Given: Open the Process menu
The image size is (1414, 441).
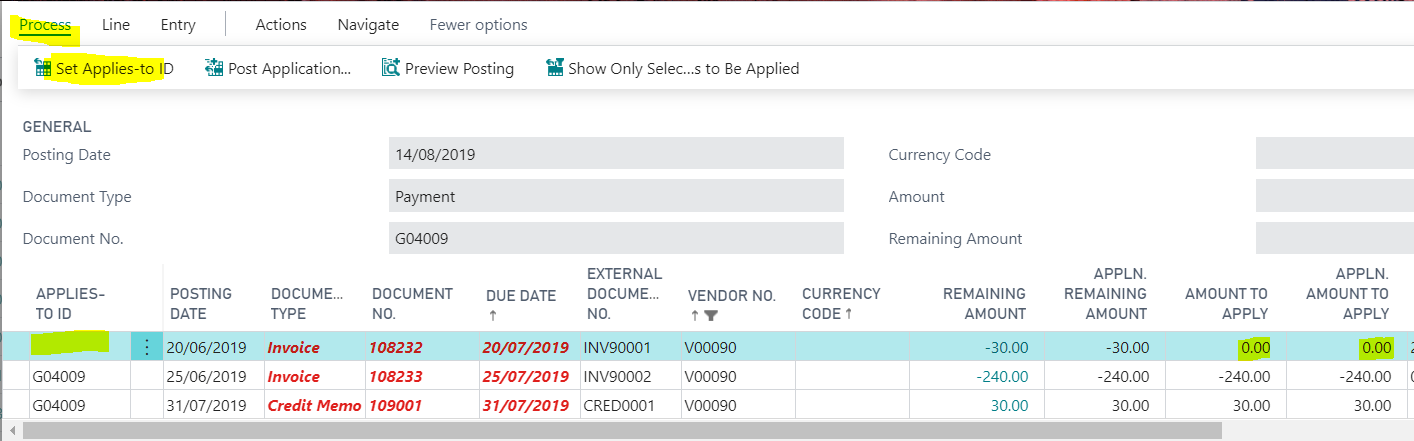Looking at the screenshot, I should (45, 25).
